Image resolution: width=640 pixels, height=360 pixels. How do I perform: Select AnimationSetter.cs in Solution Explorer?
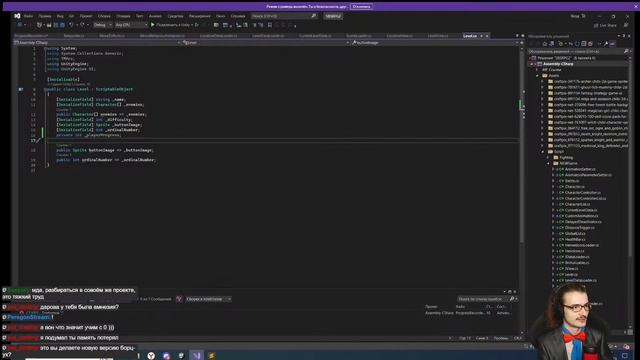(x=580, y=169)
